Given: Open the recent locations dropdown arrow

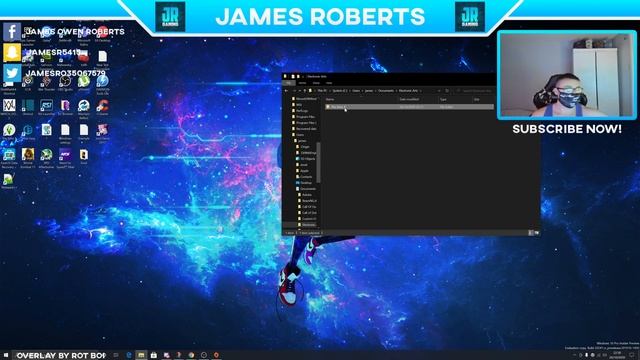Looking at the screenshot, I should click(x=300, y=91).
